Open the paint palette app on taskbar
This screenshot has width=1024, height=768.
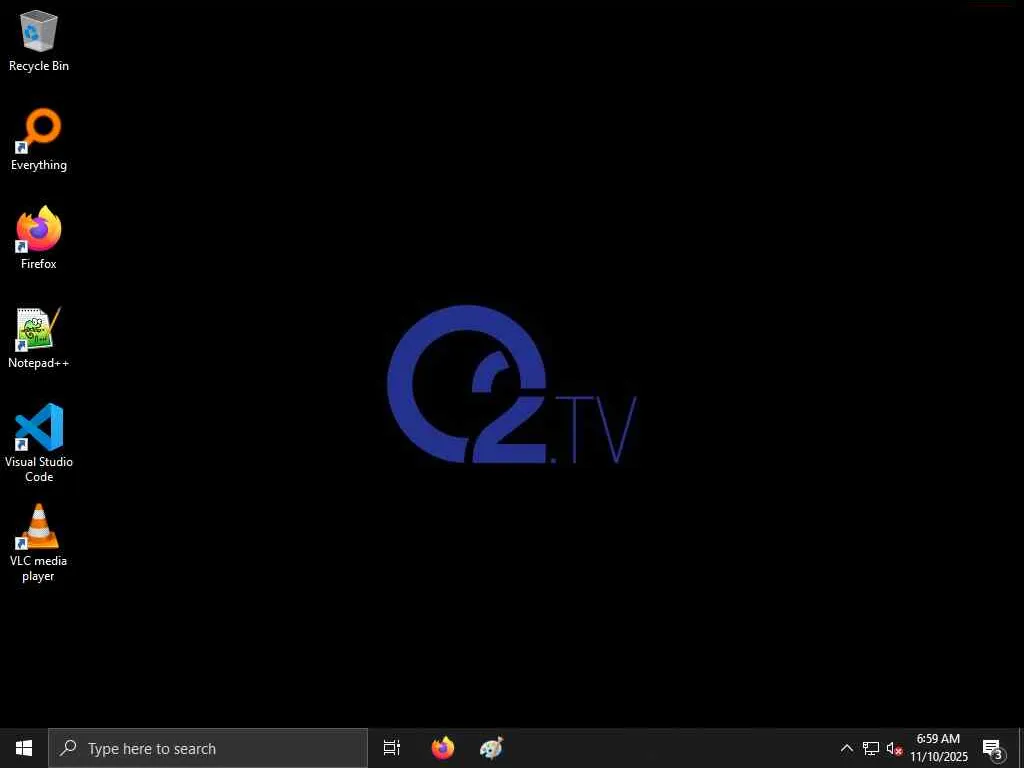tap(491, 748)
